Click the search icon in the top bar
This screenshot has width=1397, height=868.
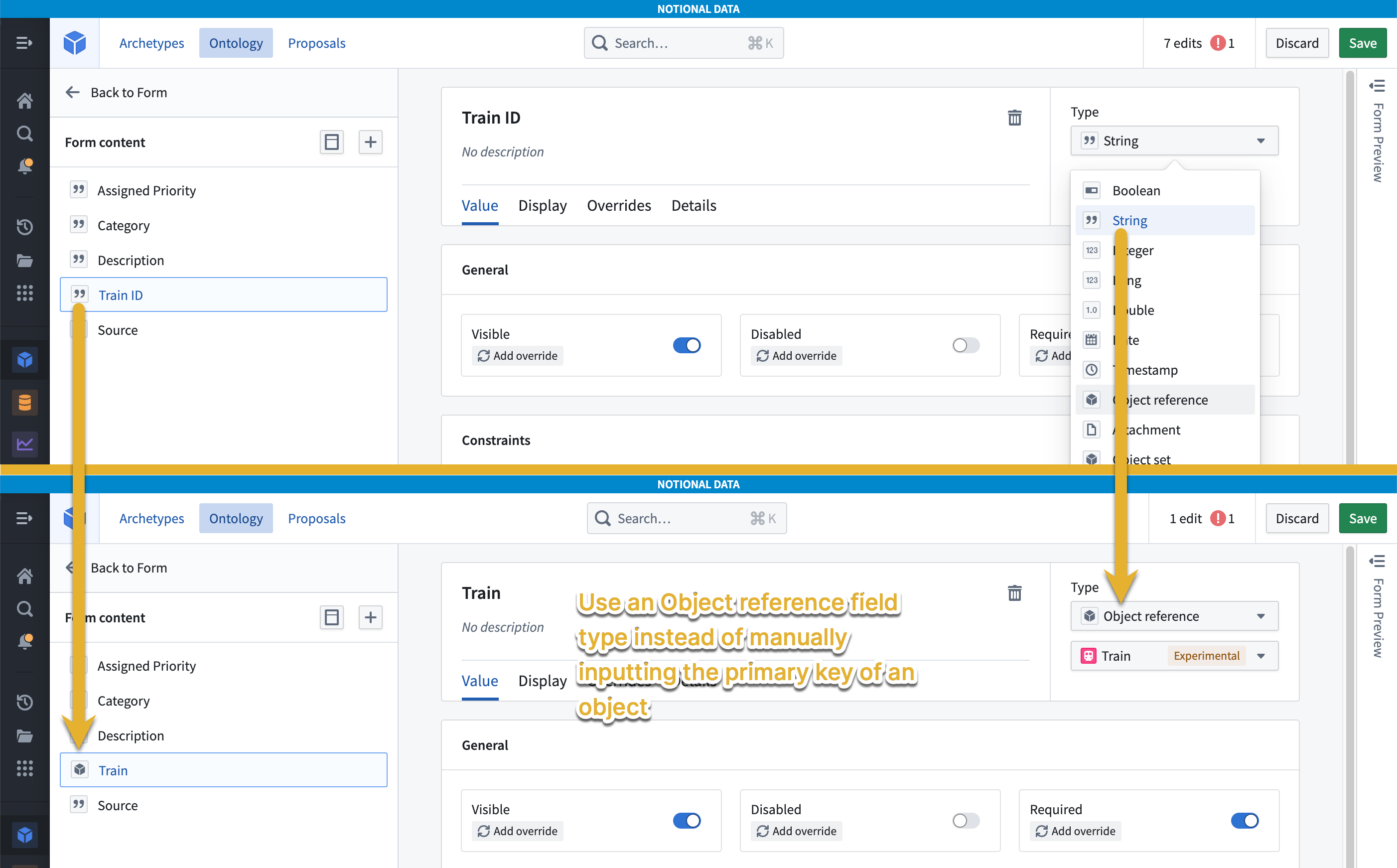pos(601,42)
